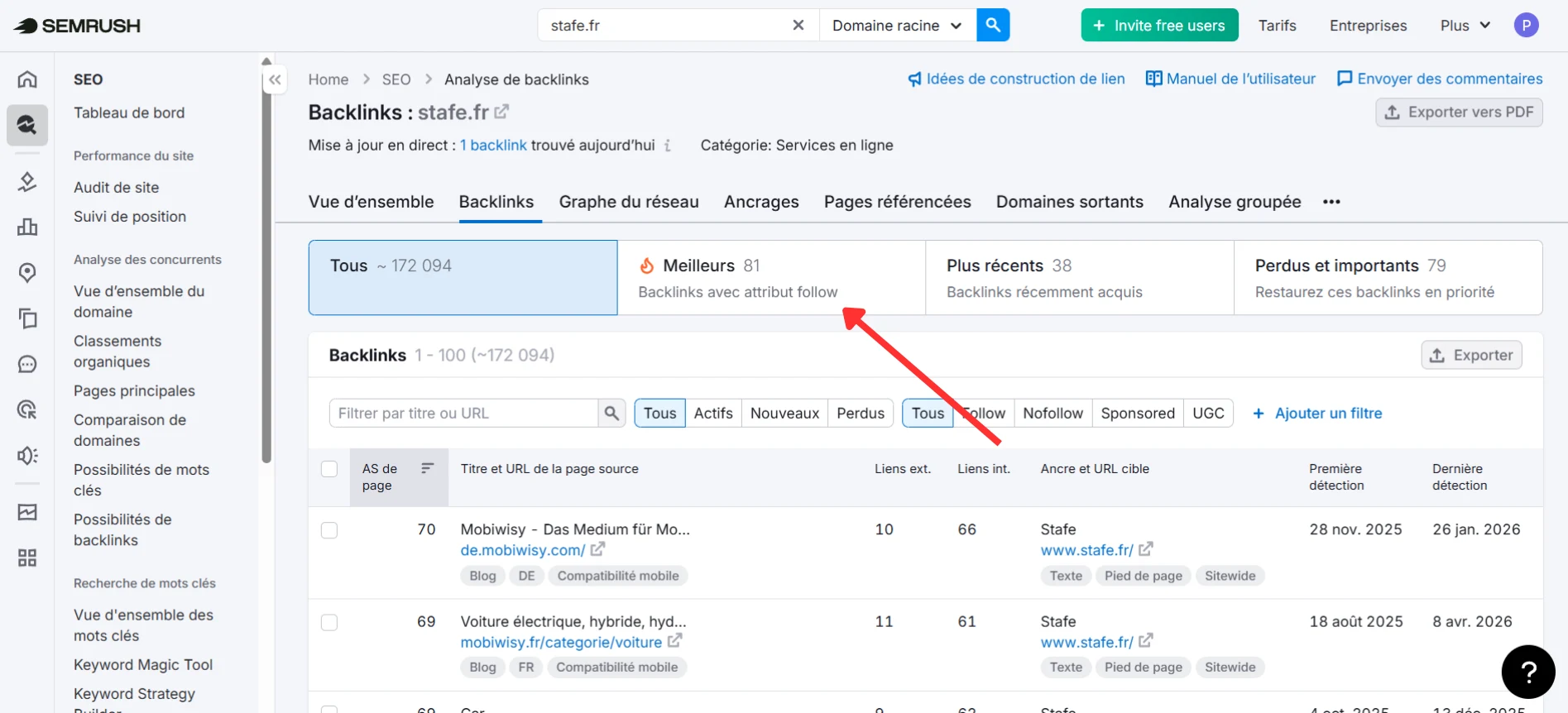
Task: Click the Semrush logo
Action: coord(78,26)
